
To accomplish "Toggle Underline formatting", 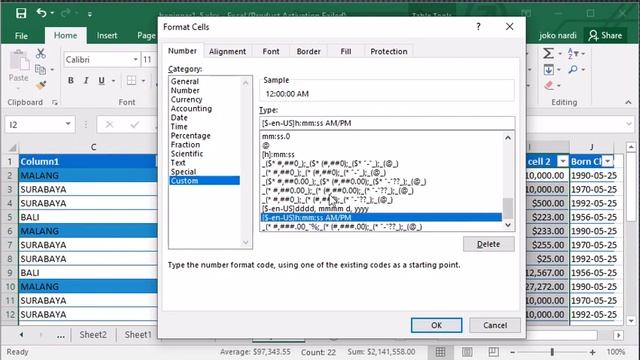I will coord(102,80).
